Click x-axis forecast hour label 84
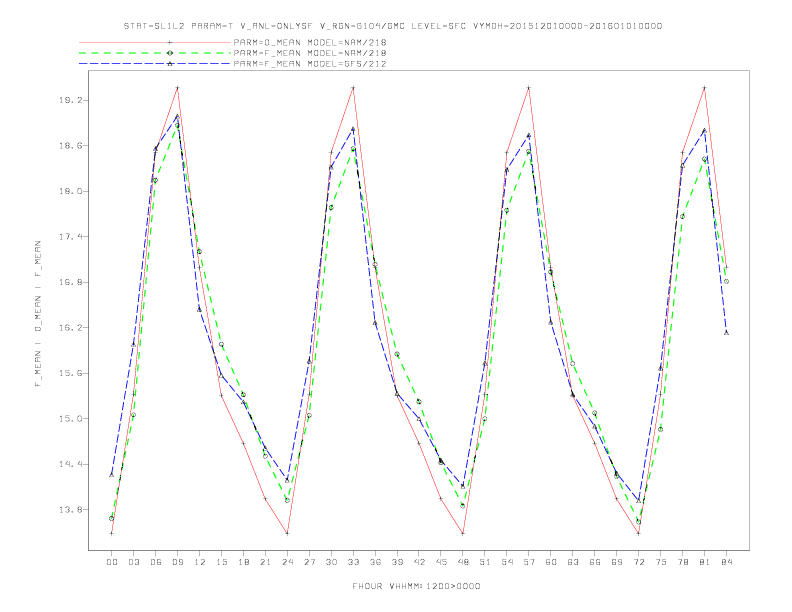Image resolution: width=792 pixels, height=612 pixels. [727, 562]
